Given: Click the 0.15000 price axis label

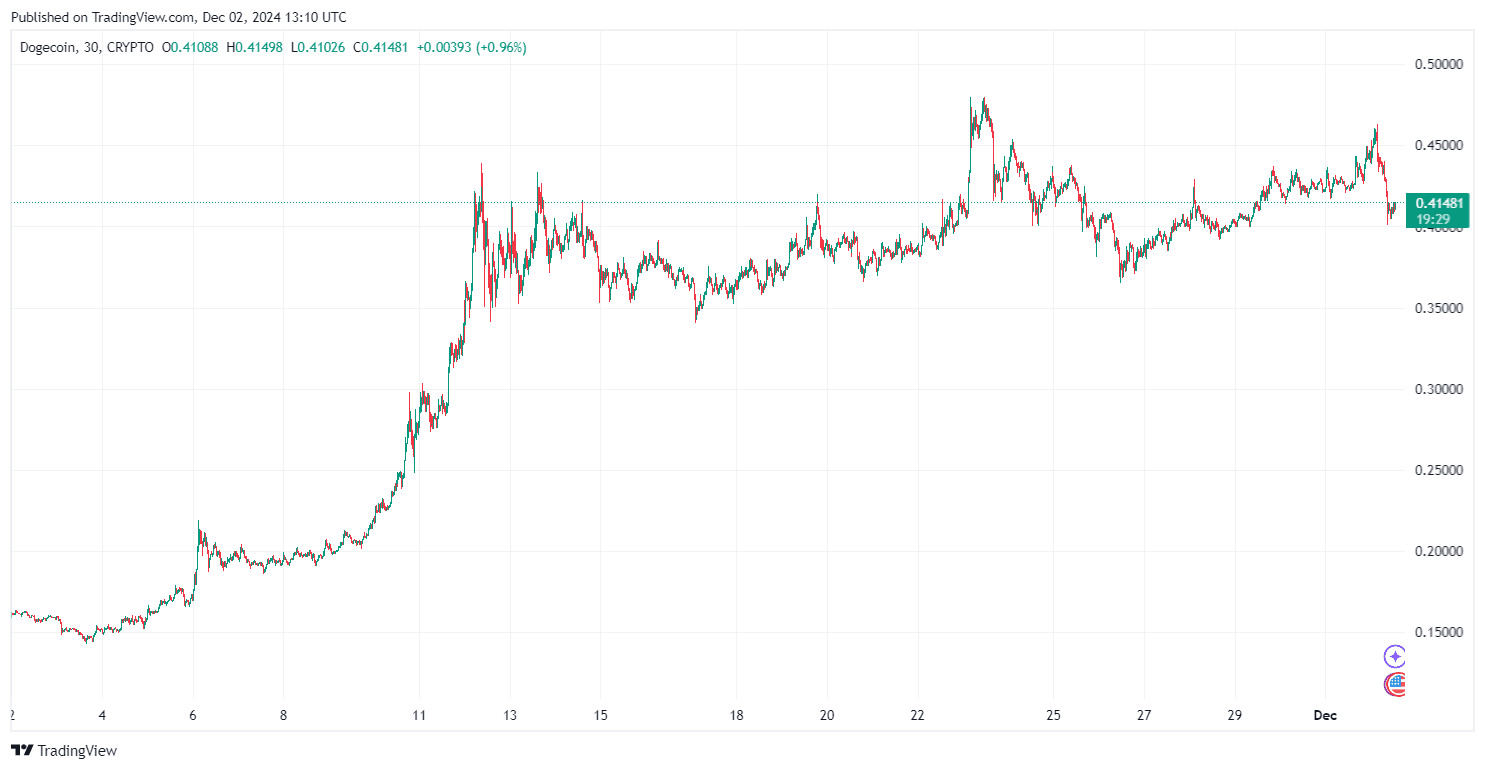Looking at the screenshot, I should [x=1439, y=632].
